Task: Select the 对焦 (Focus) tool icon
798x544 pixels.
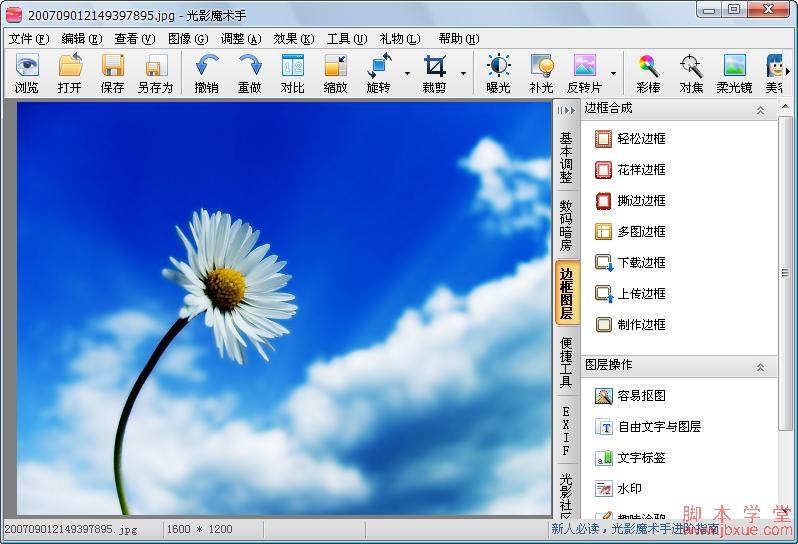Action: tap(691, 66)
